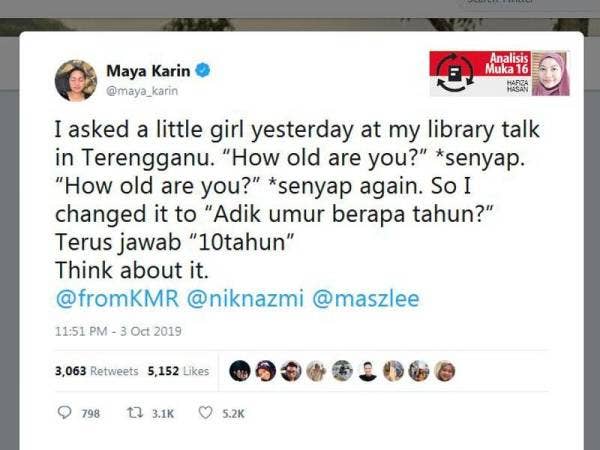Click the @maya_karin handle
The height and width of the screenshot is (450, 600).
pos(142,91)
